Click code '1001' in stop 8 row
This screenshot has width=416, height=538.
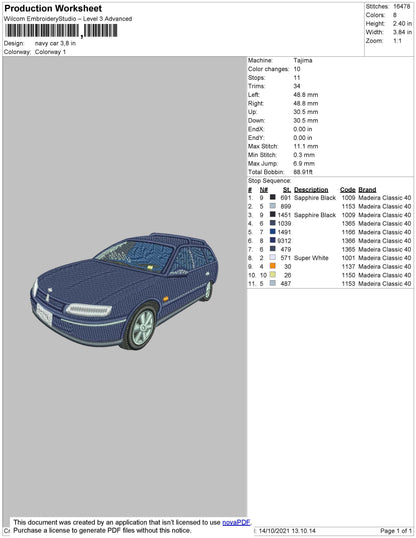click(348, 258)
